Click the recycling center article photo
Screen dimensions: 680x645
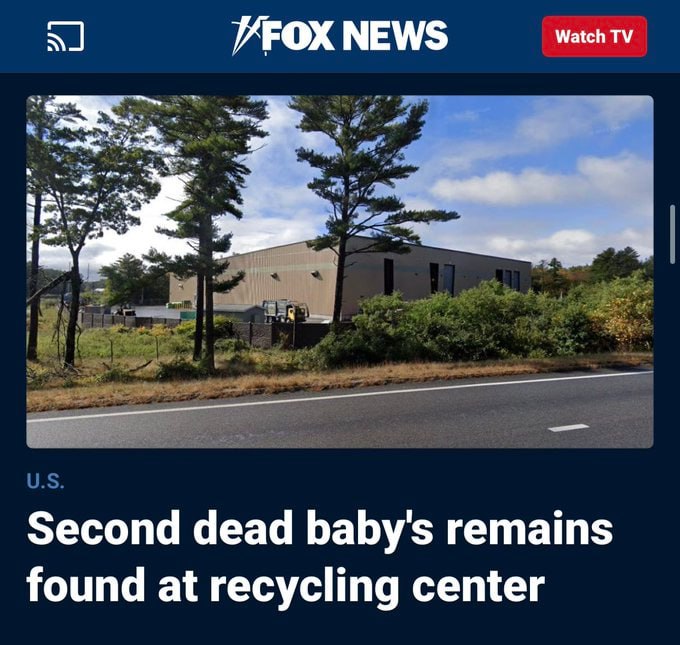coord(340,272)
